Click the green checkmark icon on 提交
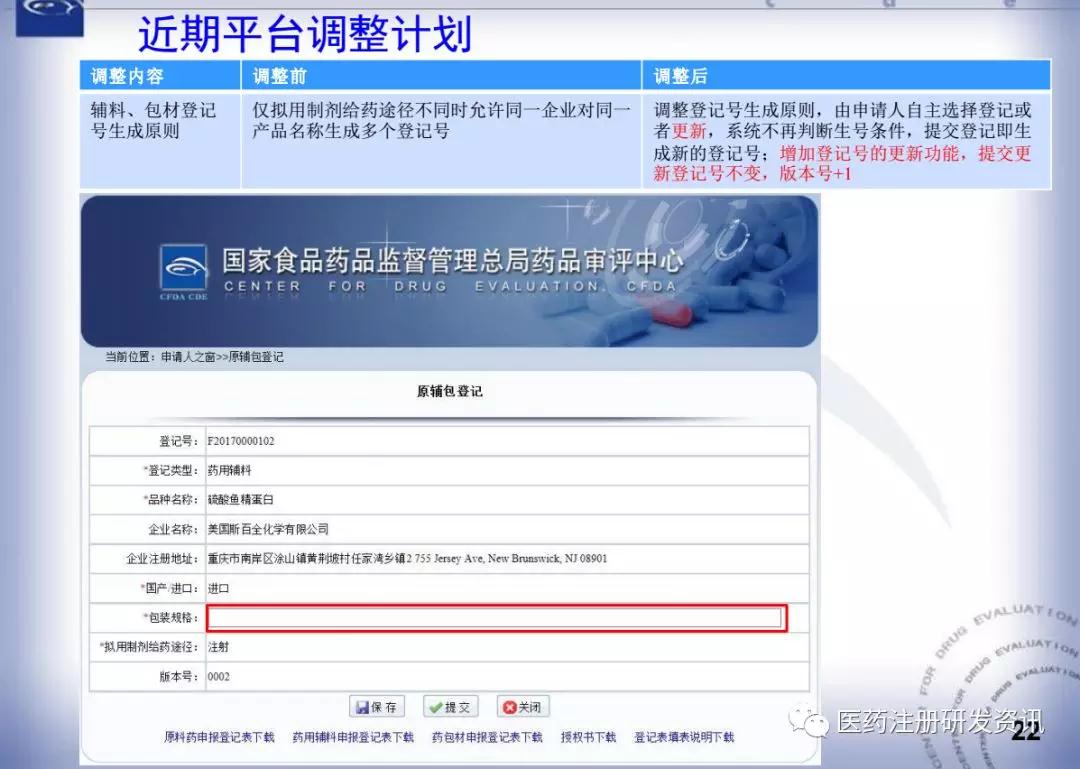This screenshot has height=769, width=1080. coord(435,708)
